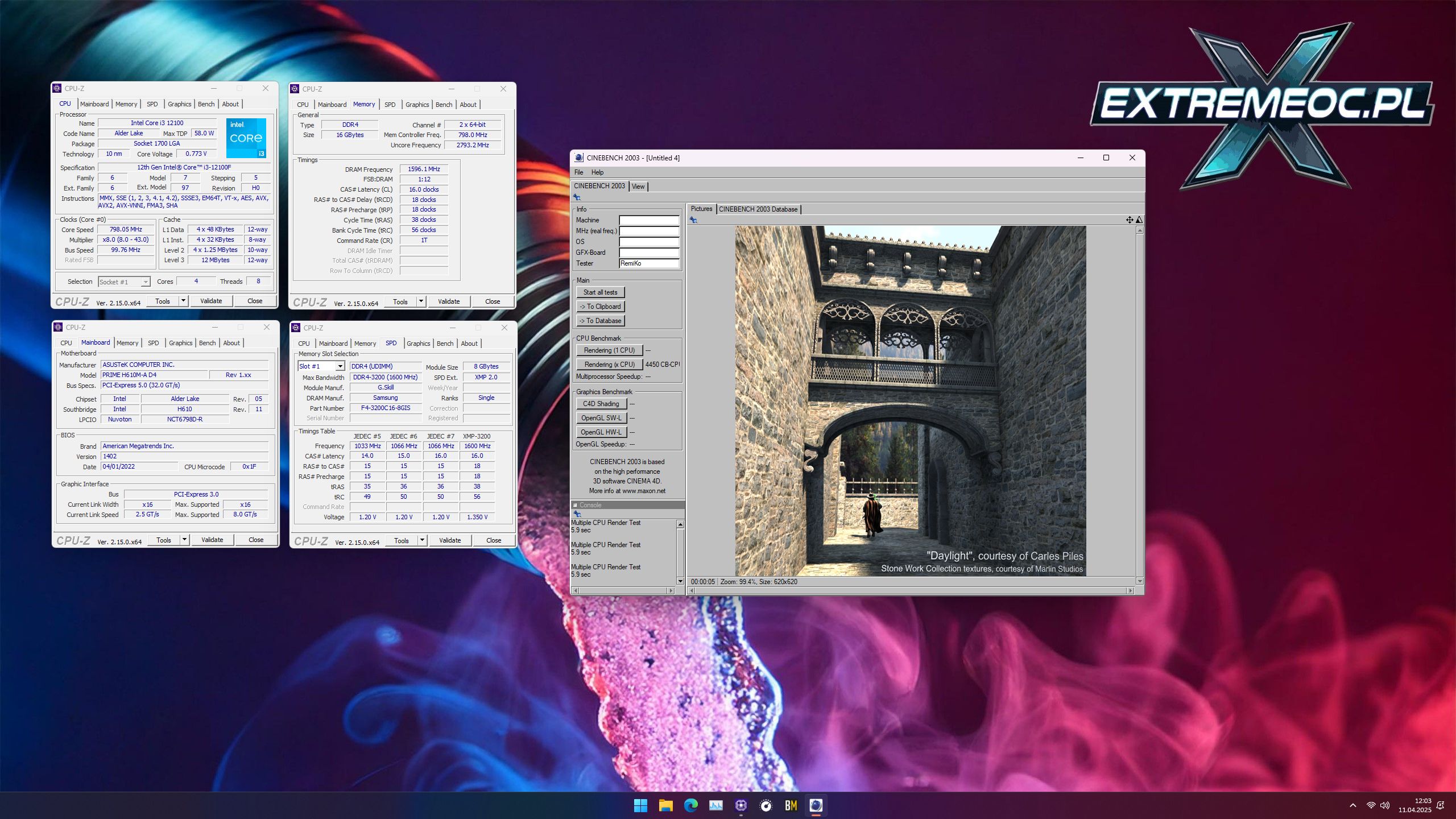Open the volume speaker tray icon
The image size is (1456, 819).
pos(1385,805)
